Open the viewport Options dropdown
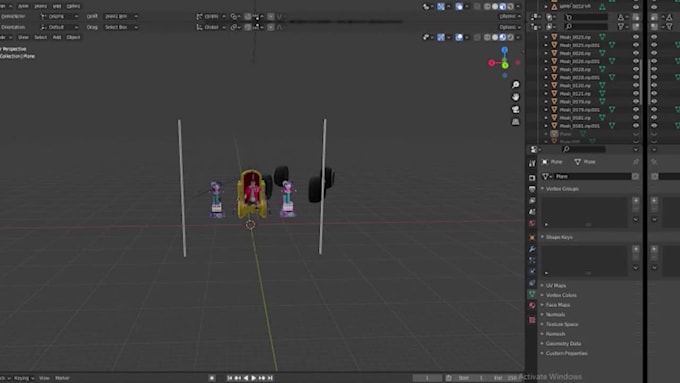 click(x=510, y=27)
